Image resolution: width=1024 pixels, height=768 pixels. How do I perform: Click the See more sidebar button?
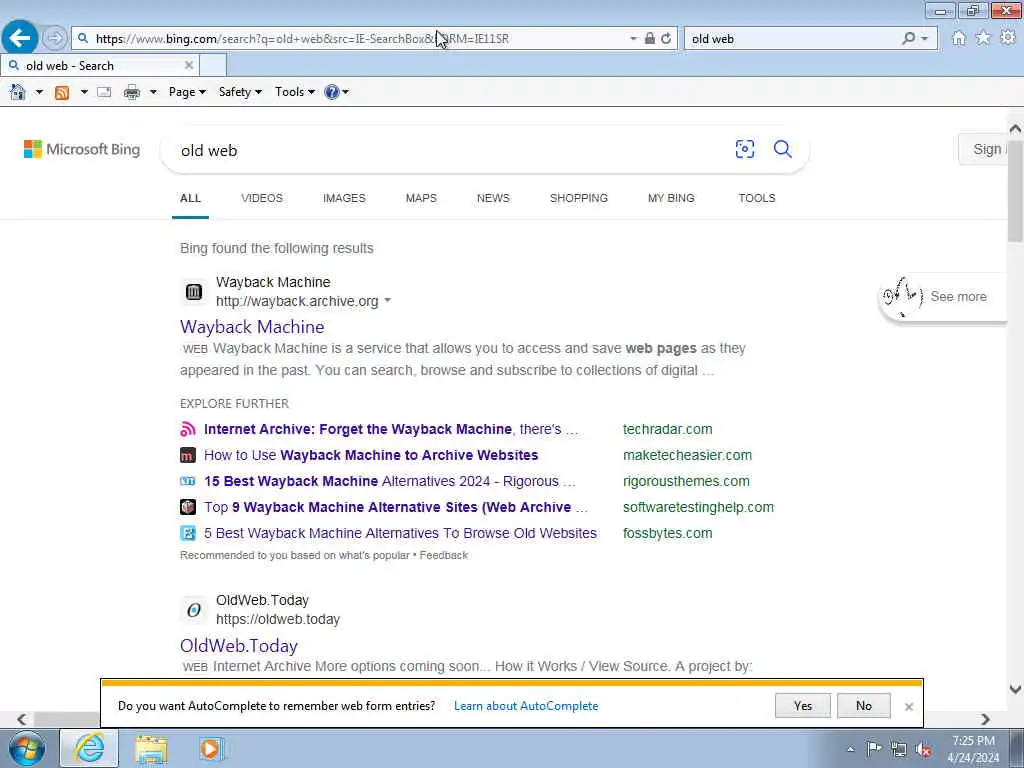943,296
